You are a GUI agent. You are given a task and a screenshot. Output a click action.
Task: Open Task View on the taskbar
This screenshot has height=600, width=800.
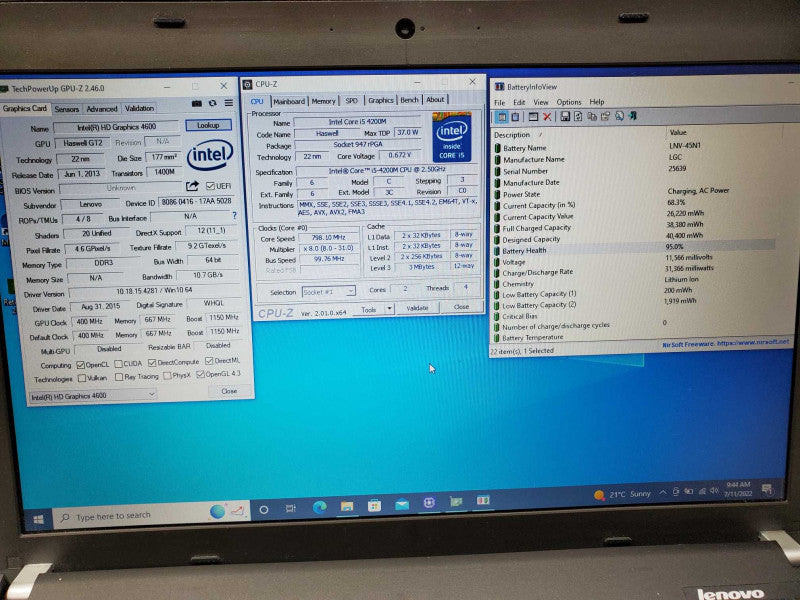tap(291, 509)
